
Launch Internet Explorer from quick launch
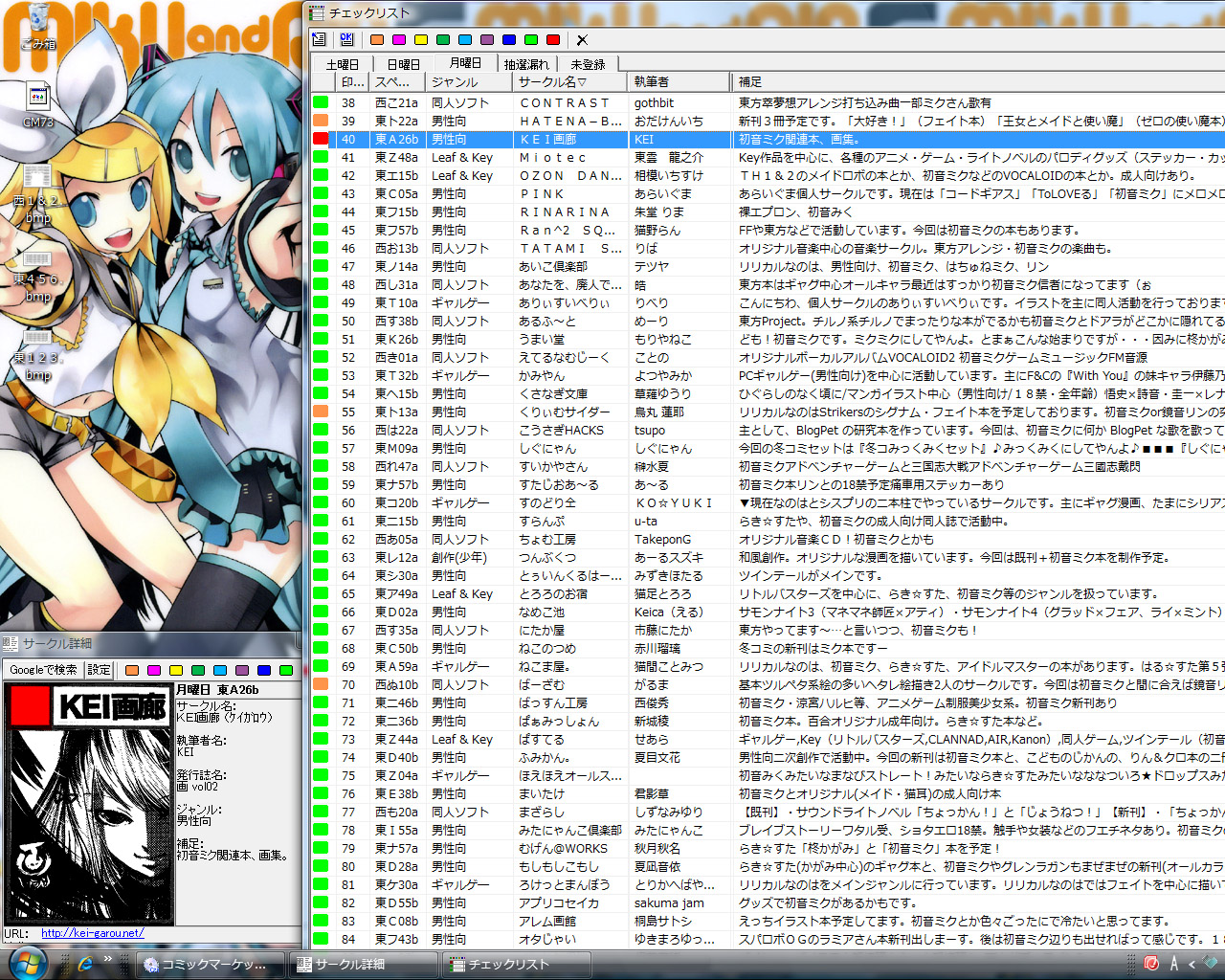(x=85, y=963)
